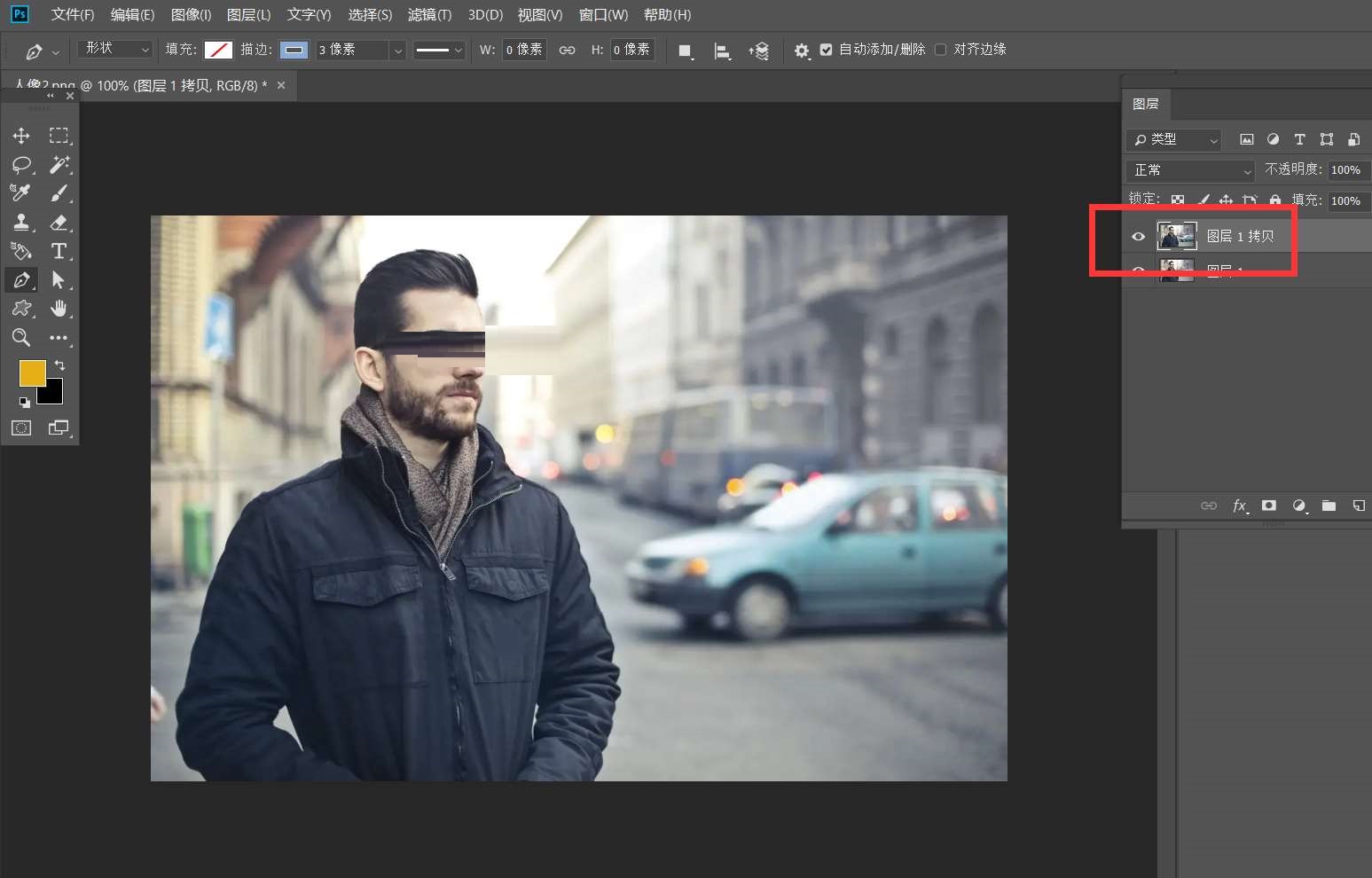The width and height of the screenshot is (1372, 878).
Task: Open the 类型 layer filter dropdown
Action: click(x=1174, y=140)
